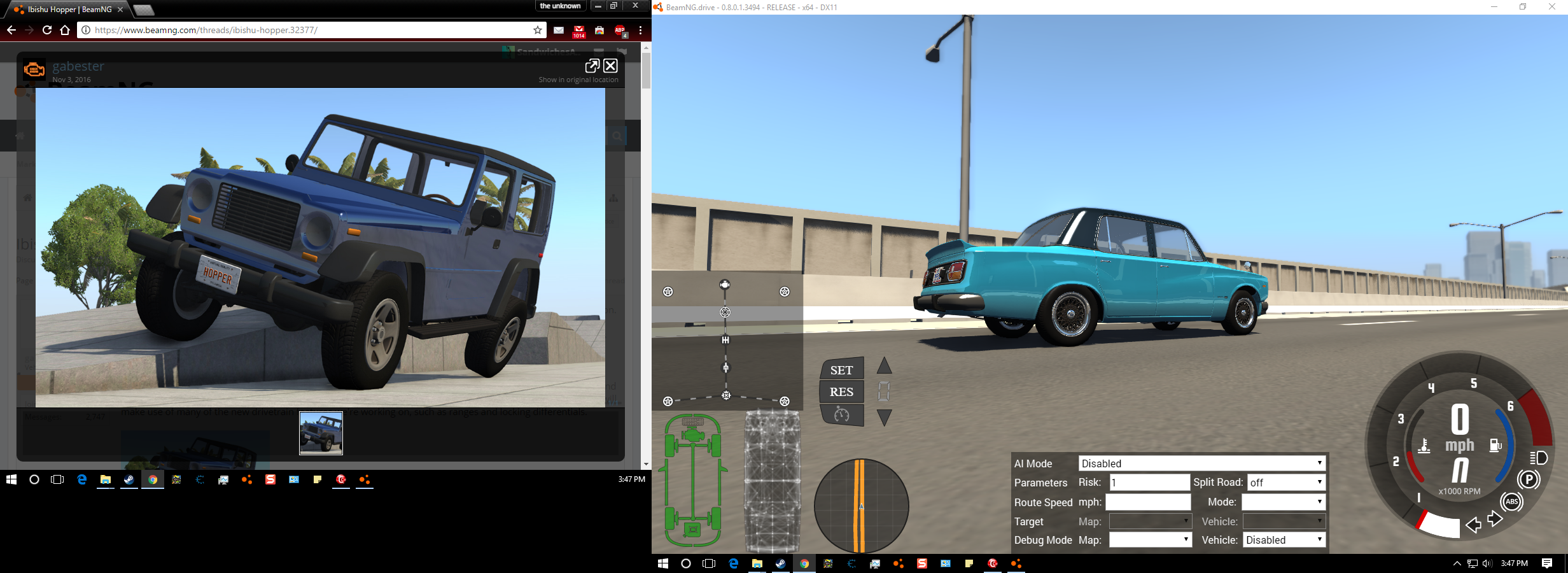This screenshot has height=573, width=1568.
Task: Select the rear-left wheel powertrain node
Action: coord(668,401)
